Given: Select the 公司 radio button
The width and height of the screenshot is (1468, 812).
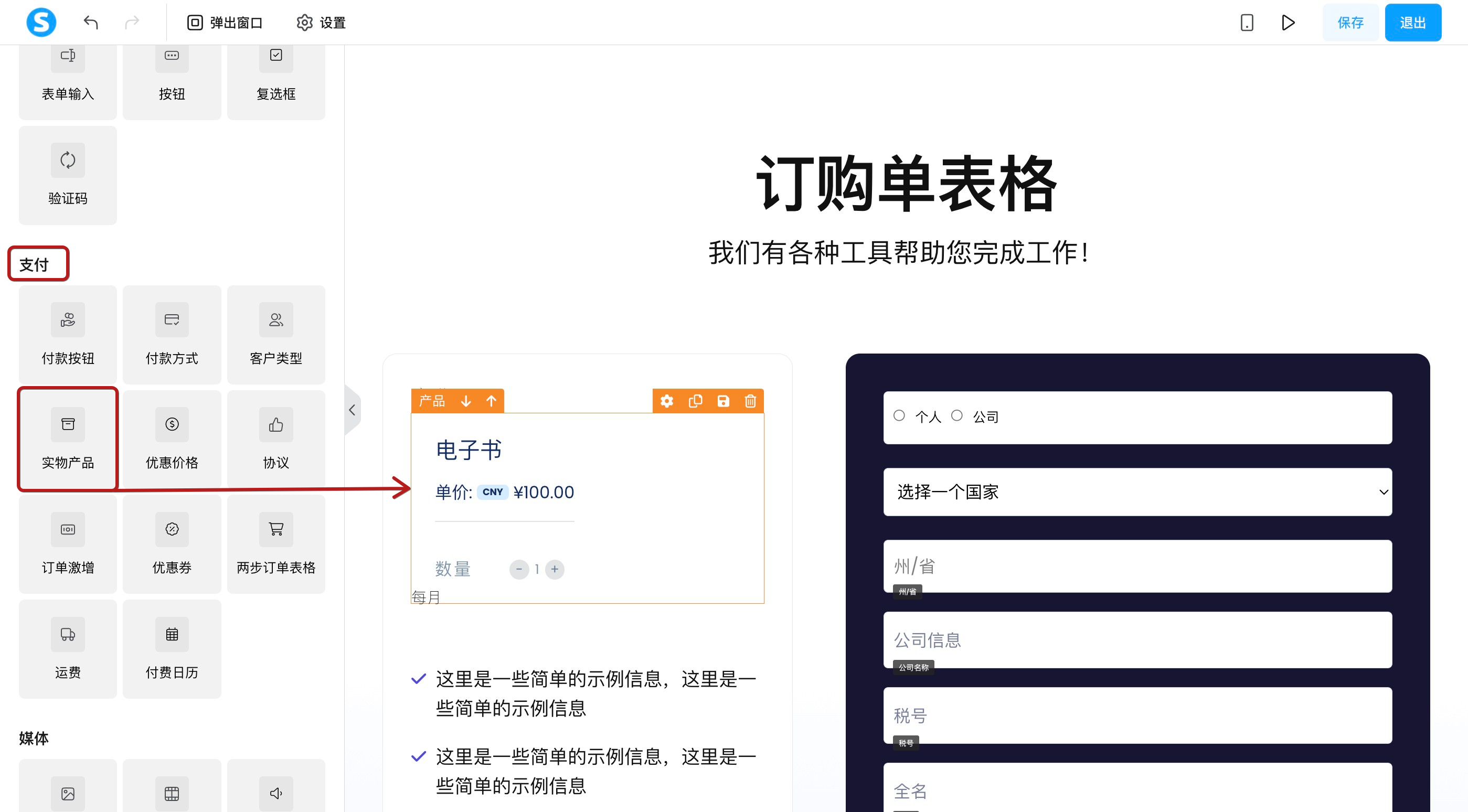Looking at the screenshot, I should click(x=958, y=416).
